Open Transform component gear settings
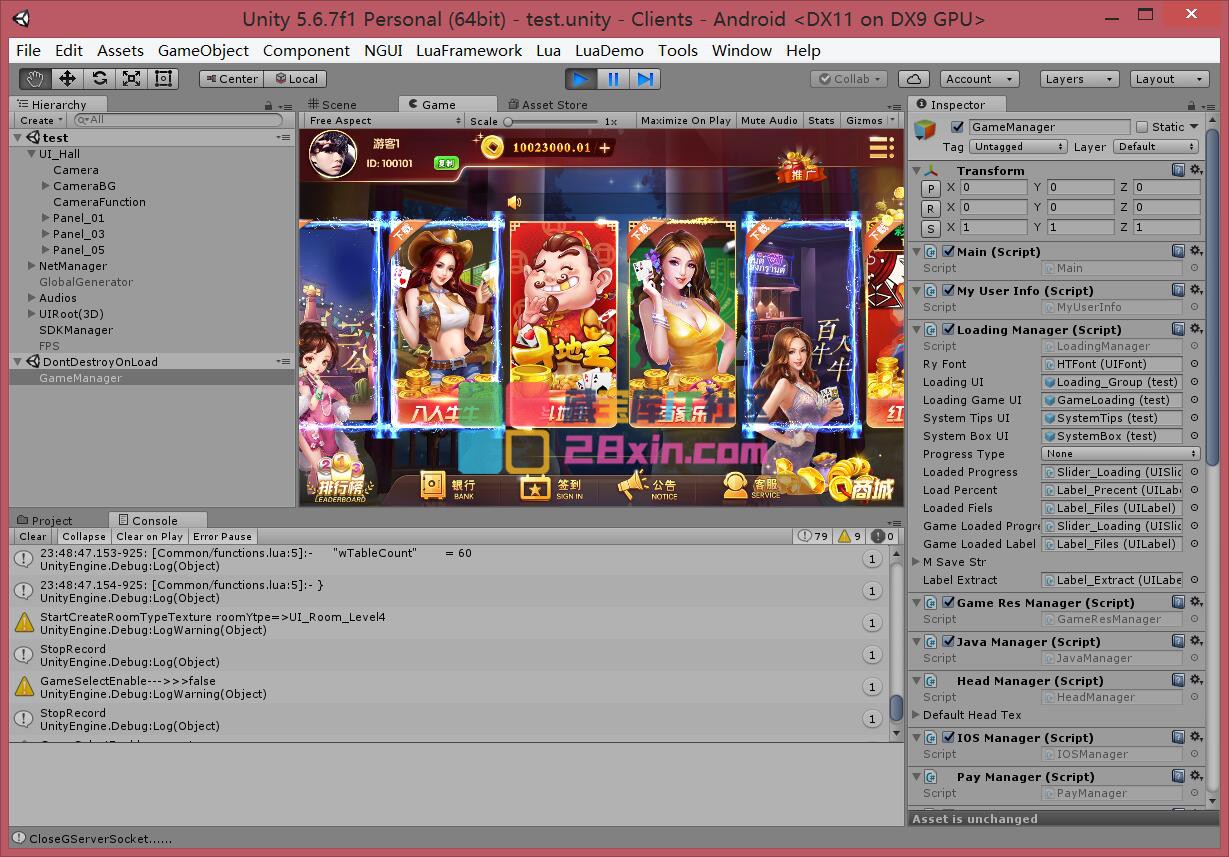1229x857 pixels. pyautogui.click(x=1195, y=171)
